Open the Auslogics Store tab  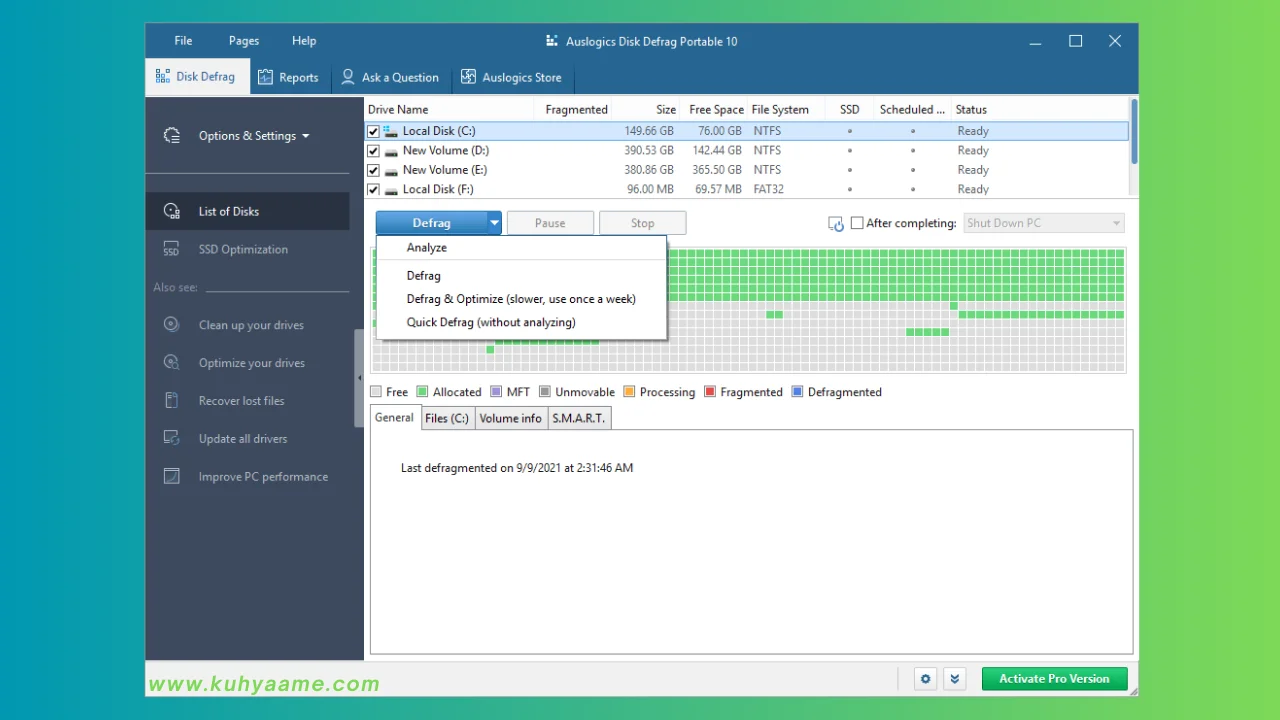coord(511,77)
